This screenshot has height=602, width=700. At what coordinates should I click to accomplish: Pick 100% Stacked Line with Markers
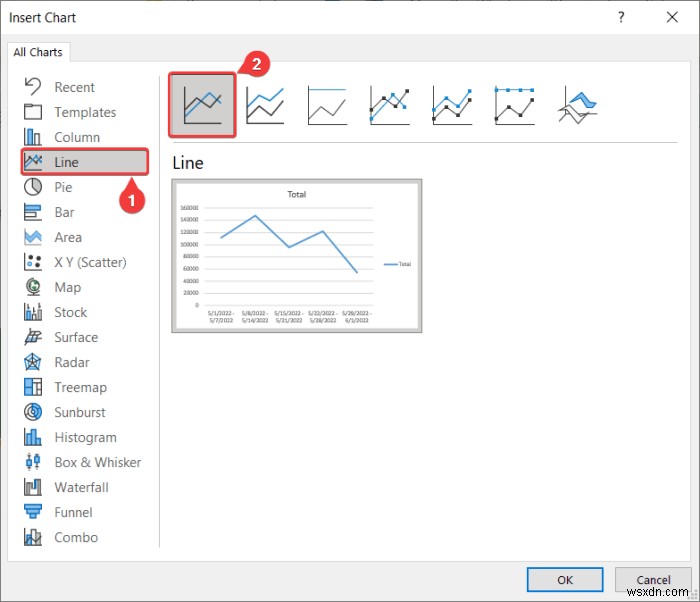click(515, 105)
